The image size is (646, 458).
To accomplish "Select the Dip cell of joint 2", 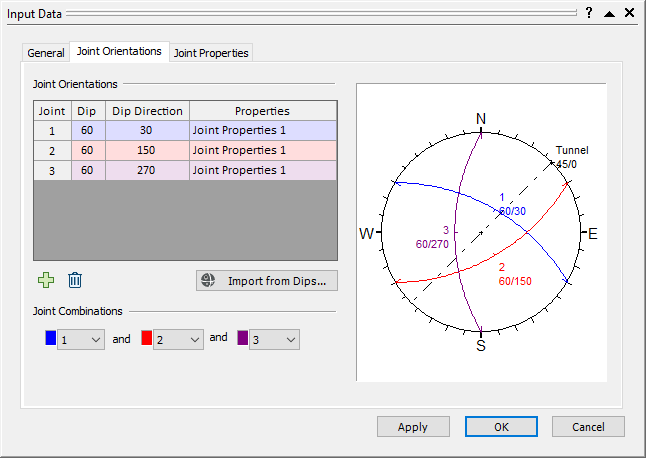I will pyautogui.click(x=88, y=150).
